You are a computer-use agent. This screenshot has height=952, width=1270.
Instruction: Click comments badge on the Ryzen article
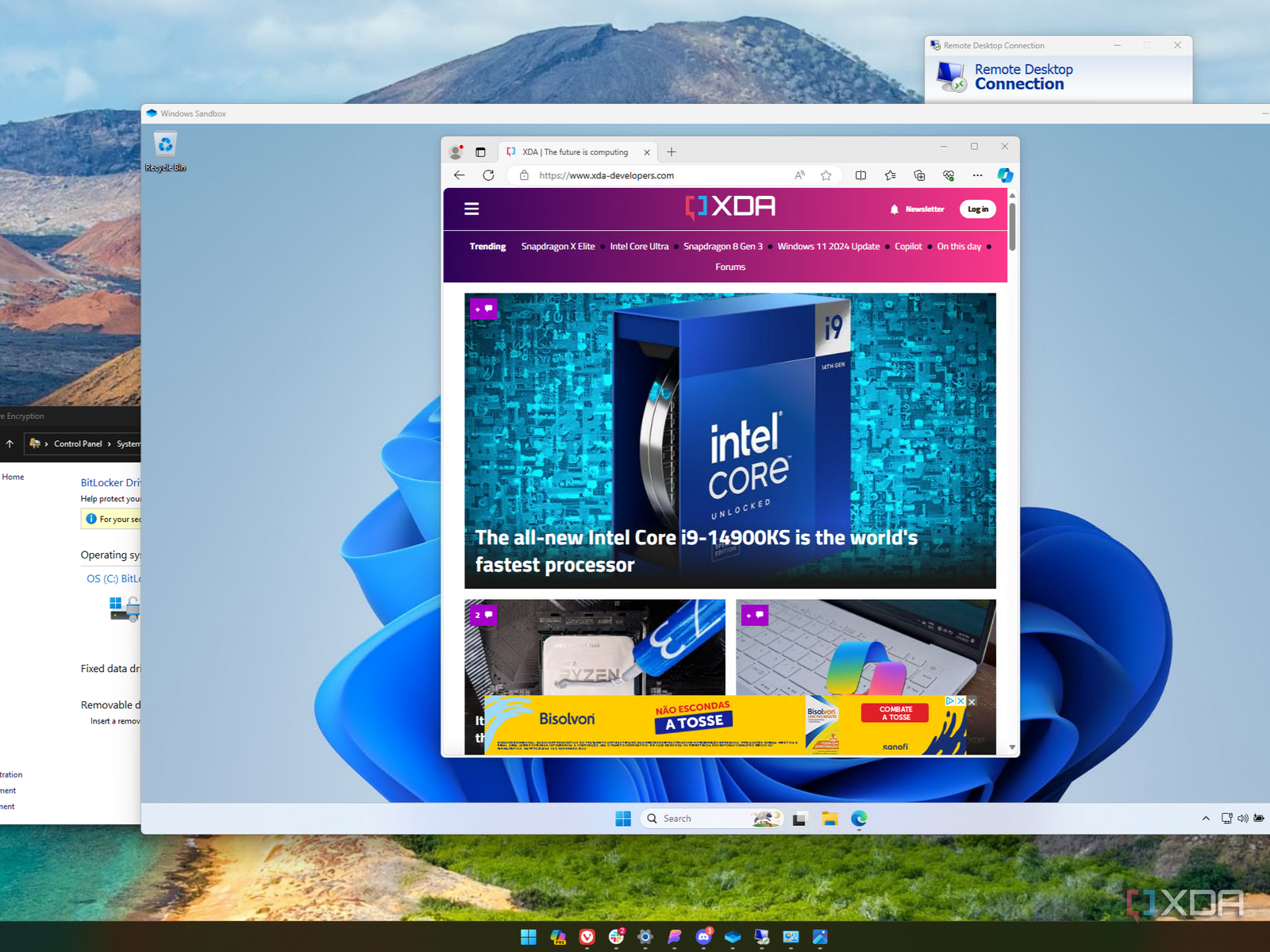(x=483, y=615)
